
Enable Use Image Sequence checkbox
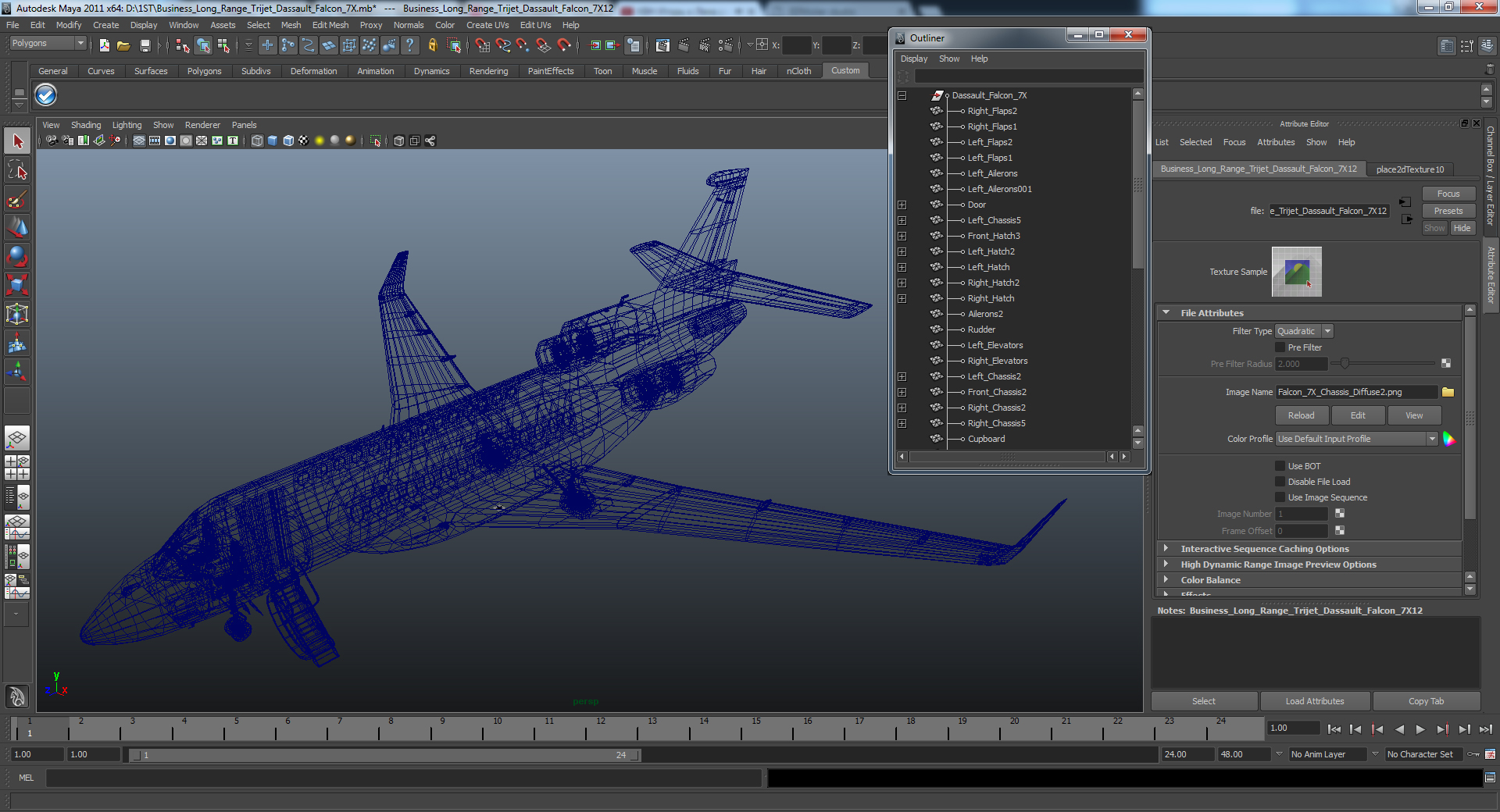click(x=1280, y=497)
